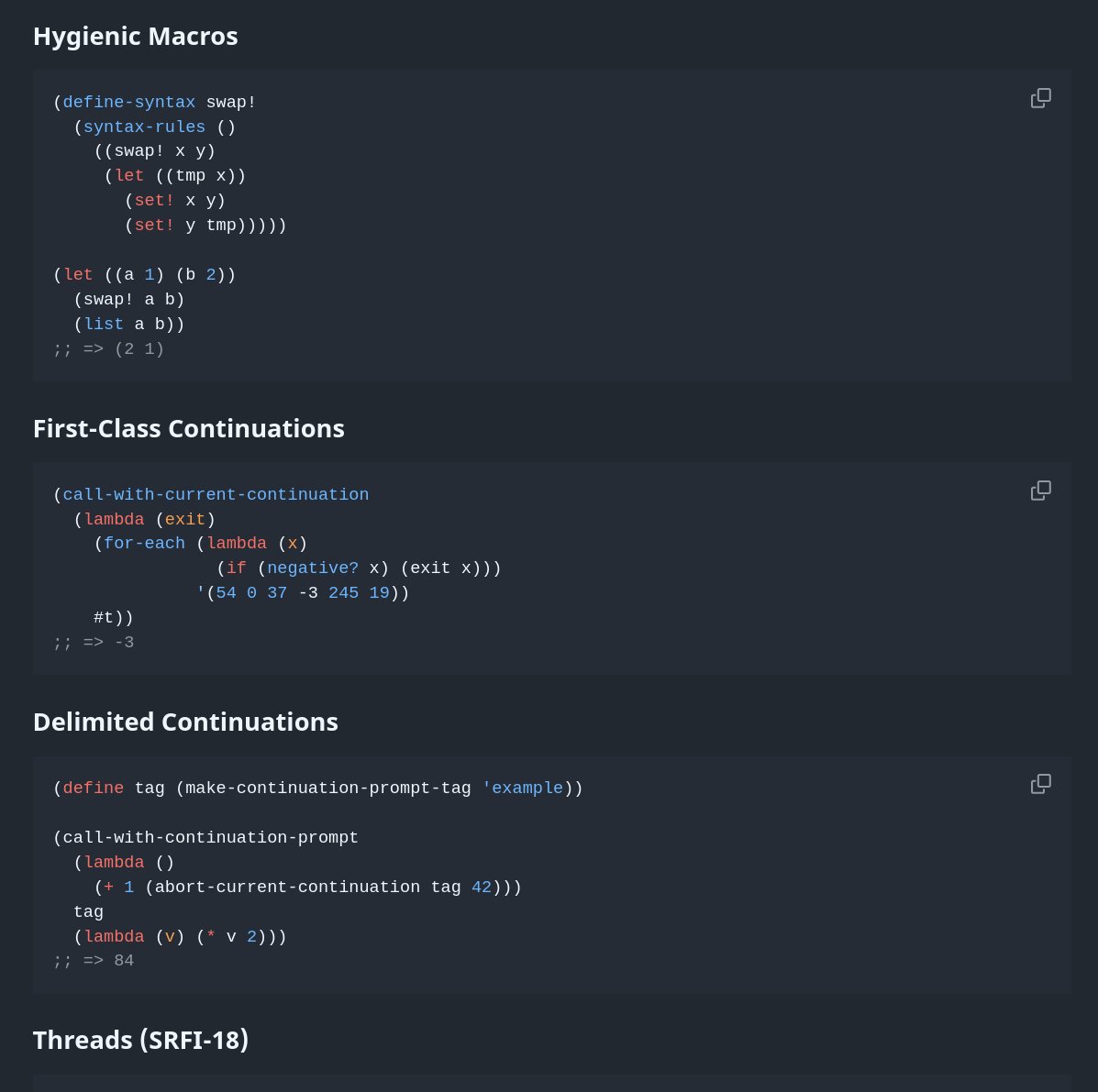Click the for-each keyword

[x=144, y=543]
